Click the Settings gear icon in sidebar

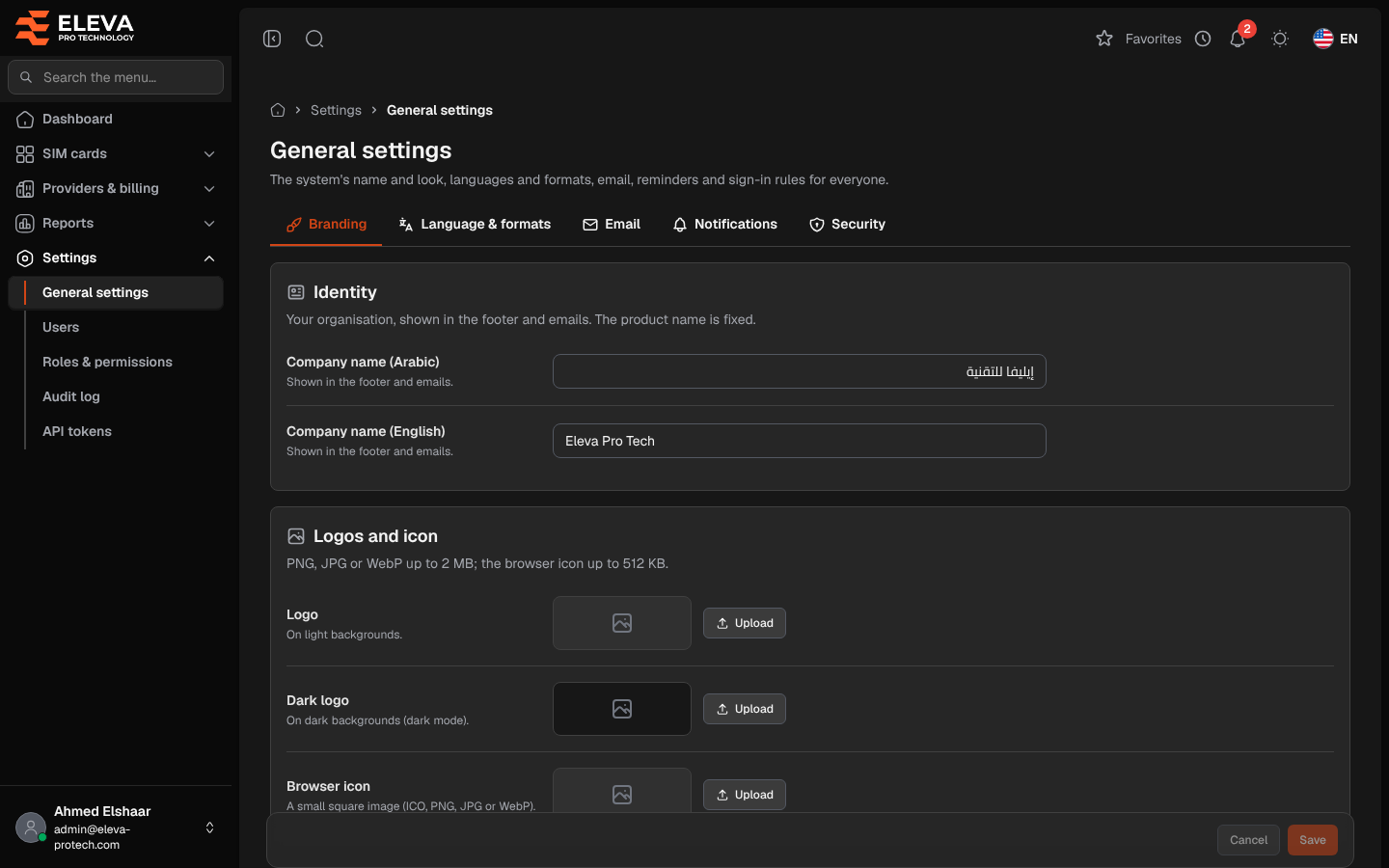(25, 258)
